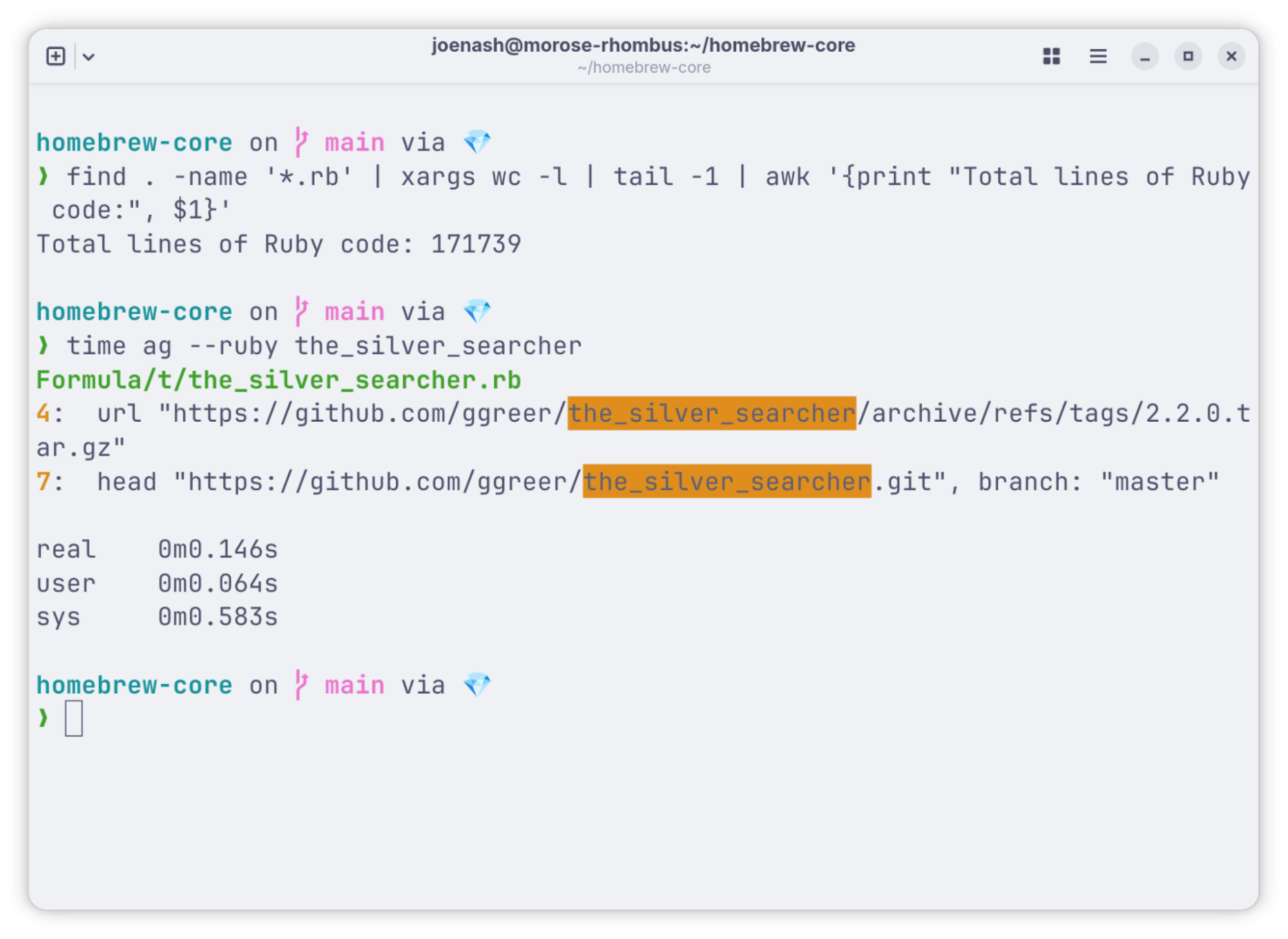Image resolution: width=1288 pixels, height=939 pixels.
Task: Click the highlighted the_silver_searcher on line 4
Action: click(x=711, y=413)
